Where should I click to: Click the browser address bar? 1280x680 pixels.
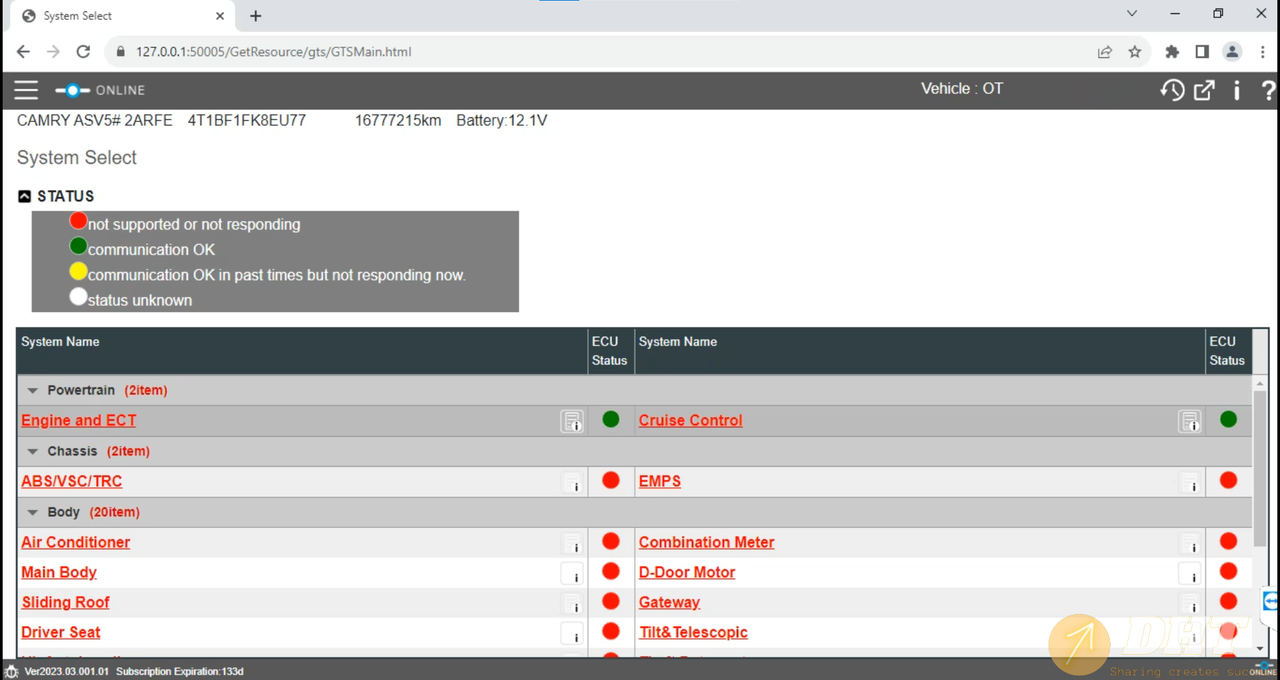(600, 52)
